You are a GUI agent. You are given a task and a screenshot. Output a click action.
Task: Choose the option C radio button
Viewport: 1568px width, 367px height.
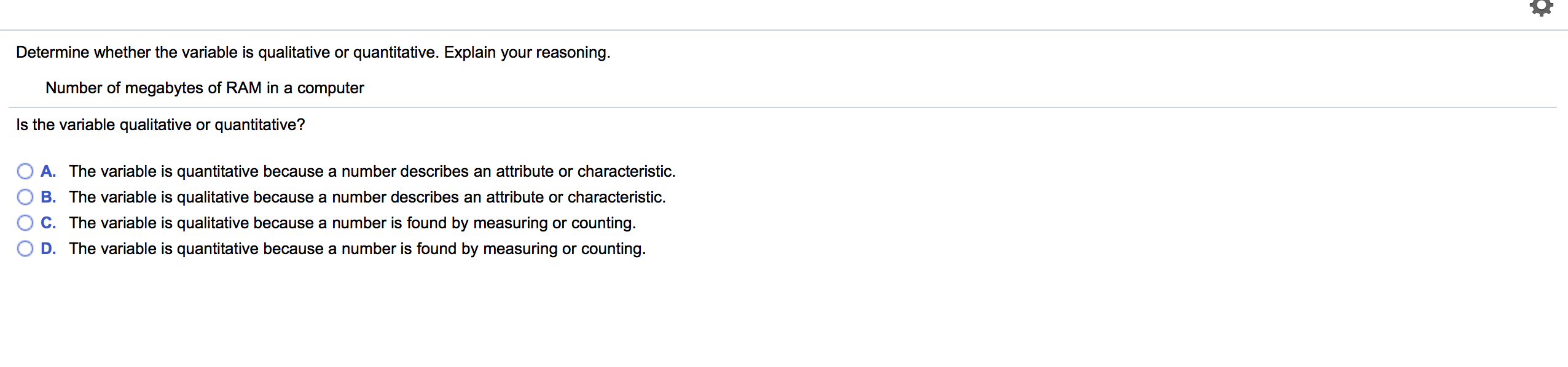coord(25,223)
